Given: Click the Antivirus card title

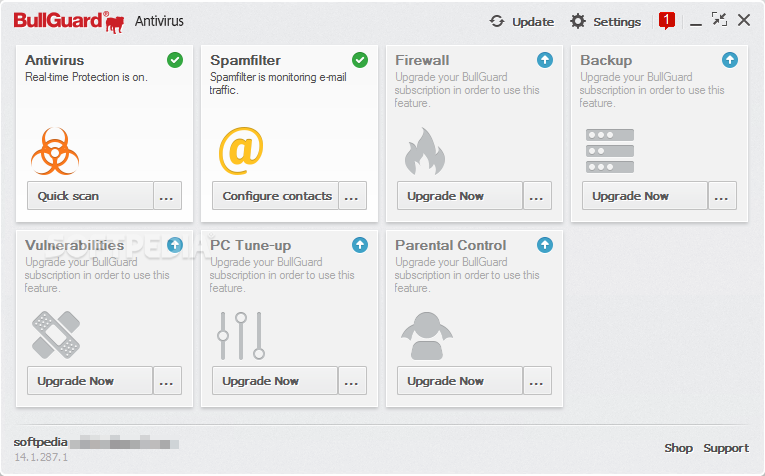Looking at the screenshot, I should (55, 60).
